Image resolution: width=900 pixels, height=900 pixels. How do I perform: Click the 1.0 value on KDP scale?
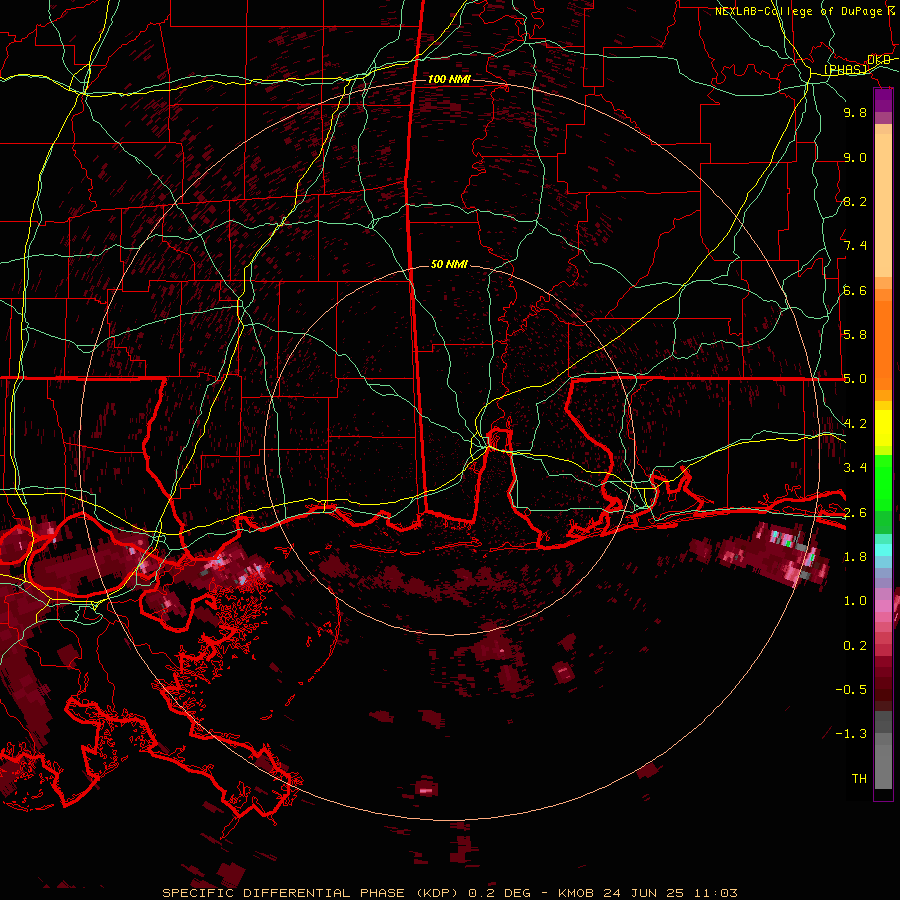tap(855, 601)
